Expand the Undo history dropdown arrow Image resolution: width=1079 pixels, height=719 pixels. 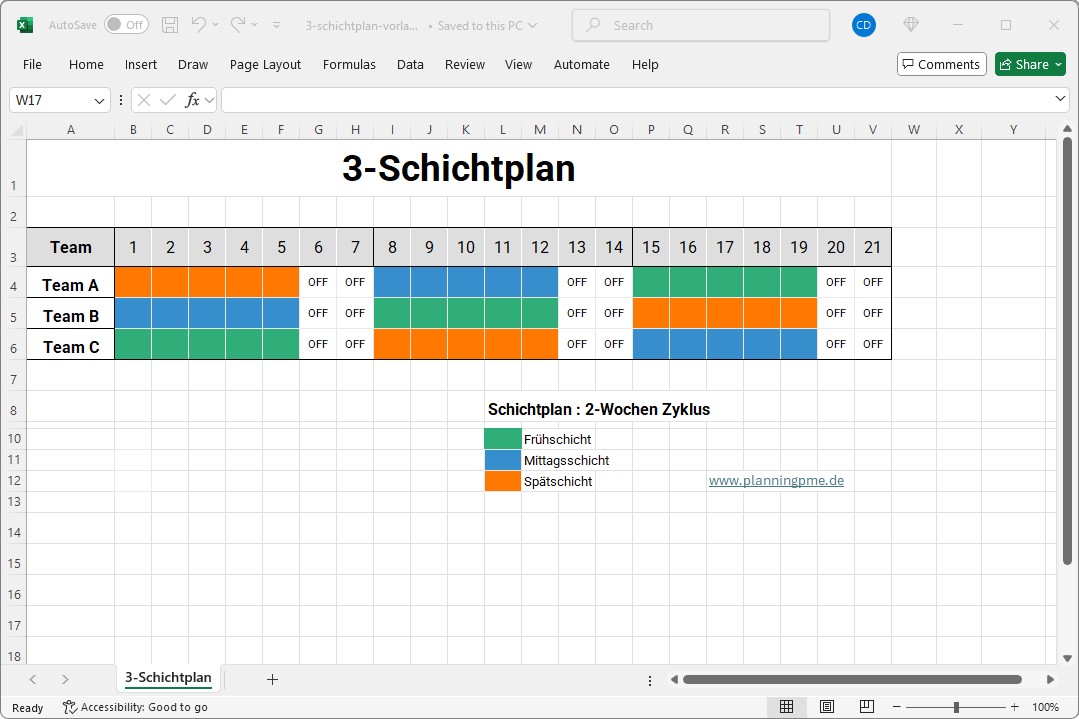pyautogui.click(x=214, y=25)
